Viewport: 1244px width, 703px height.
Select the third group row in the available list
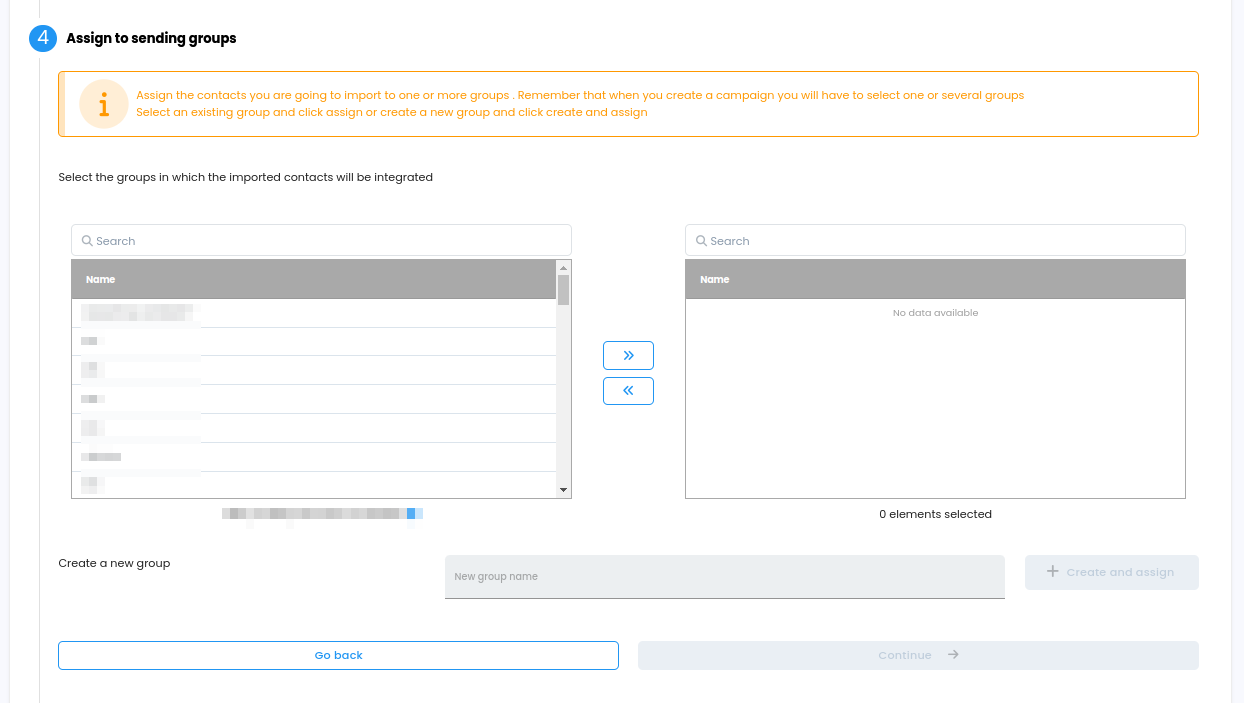click(313, 370)
